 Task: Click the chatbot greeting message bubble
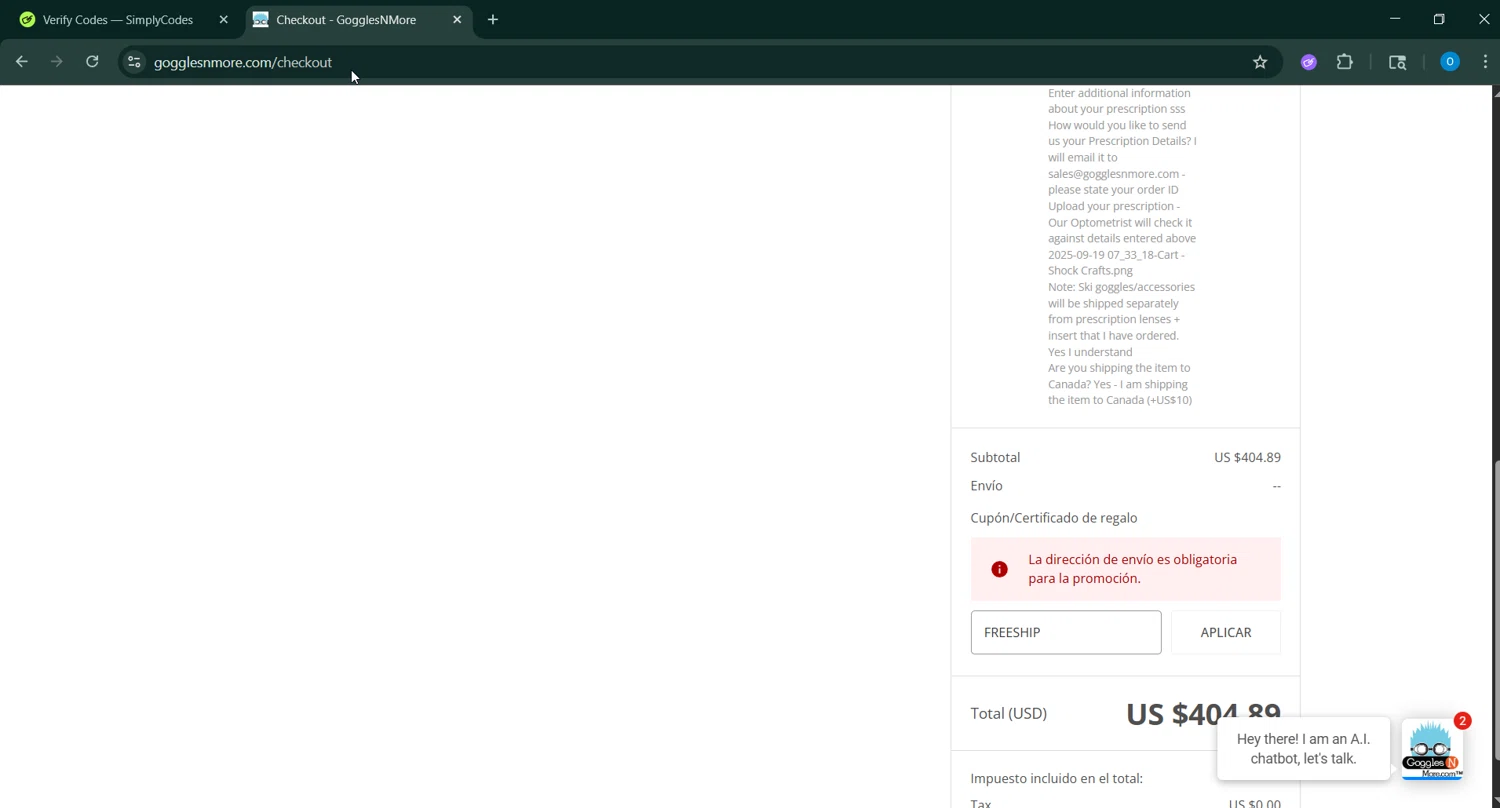(1304, 749)
